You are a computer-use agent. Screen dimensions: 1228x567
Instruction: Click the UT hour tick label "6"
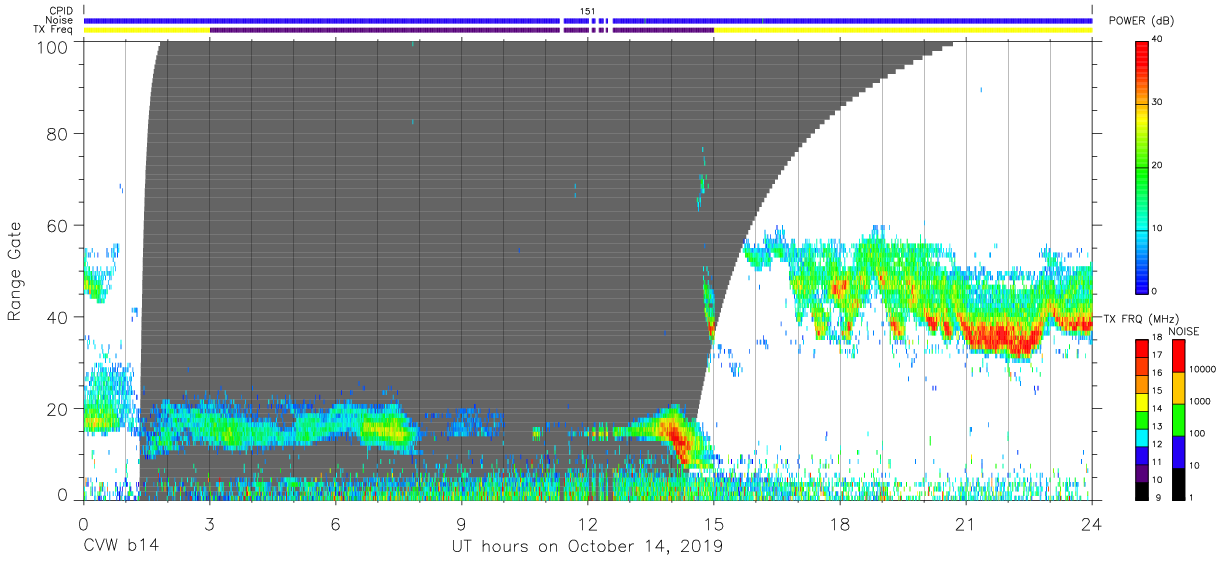pos(335,523)
